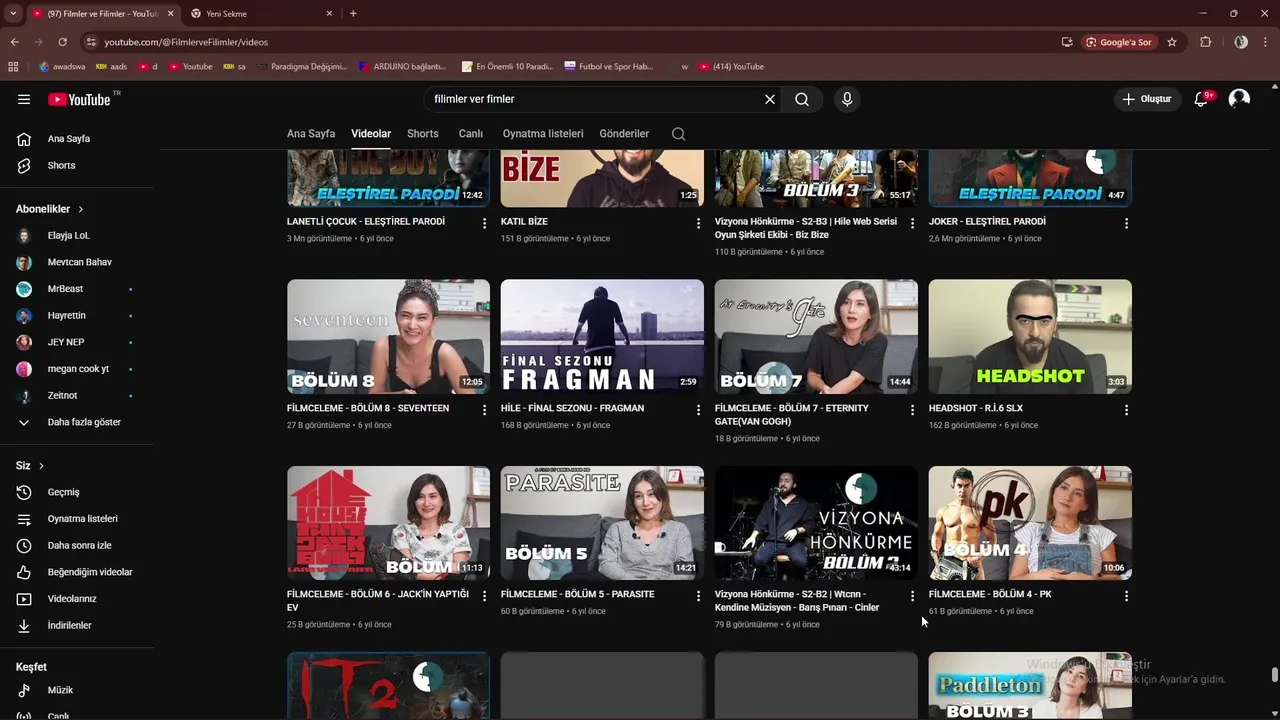
Task: Open options menu for JOKER - ELEŞTİREL PARODİ
Action: [x=1126, y=223]
